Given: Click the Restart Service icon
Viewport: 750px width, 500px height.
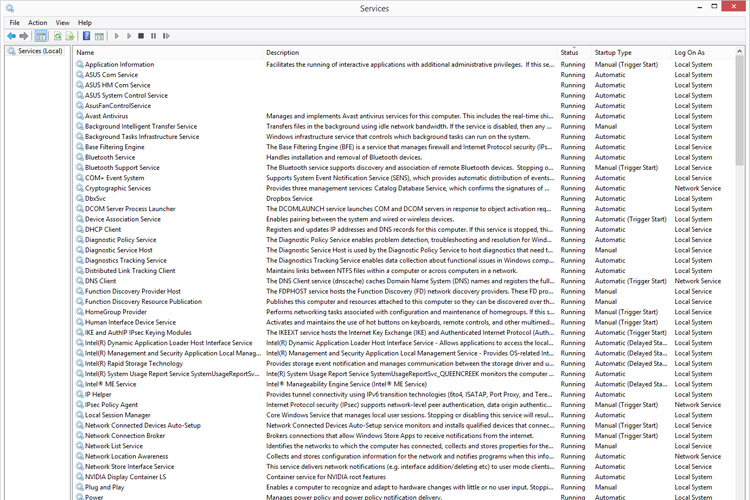Looking at the screenshot, I should click(166, 36).
